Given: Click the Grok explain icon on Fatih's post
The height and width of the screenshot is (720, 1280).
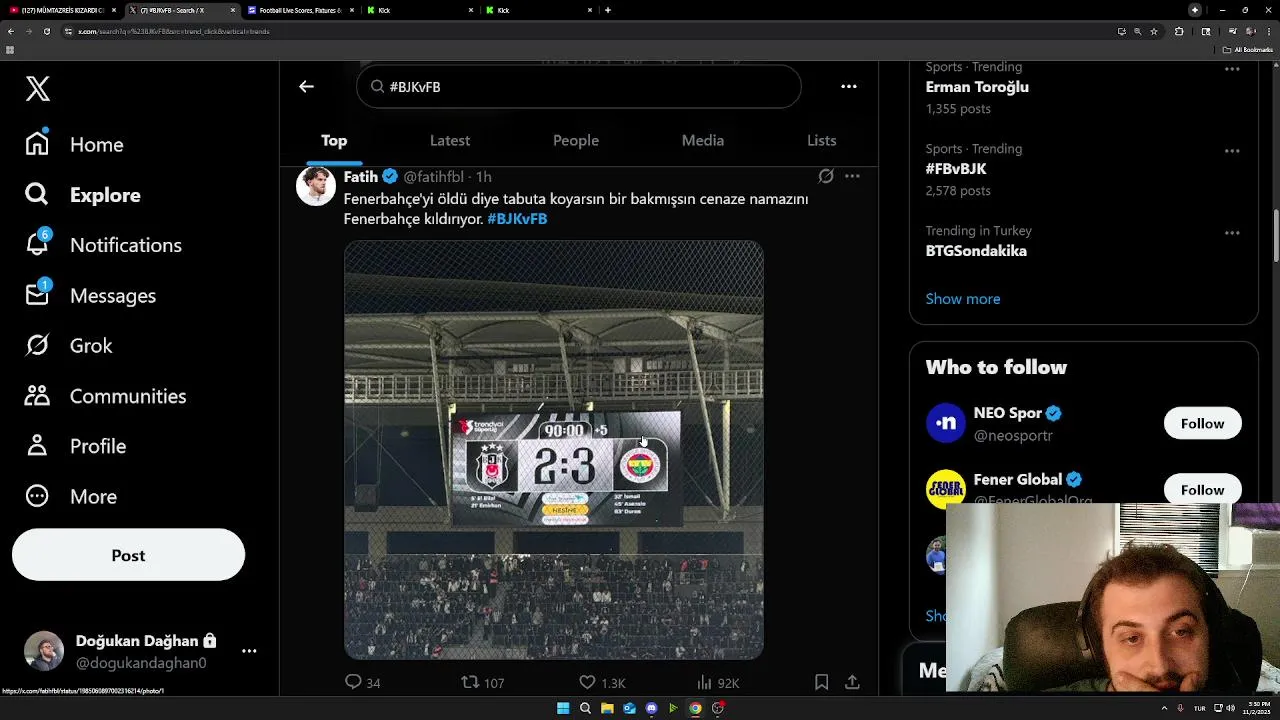Looking at the screenshot, I should pyautogui.click(x=826, y=176).
